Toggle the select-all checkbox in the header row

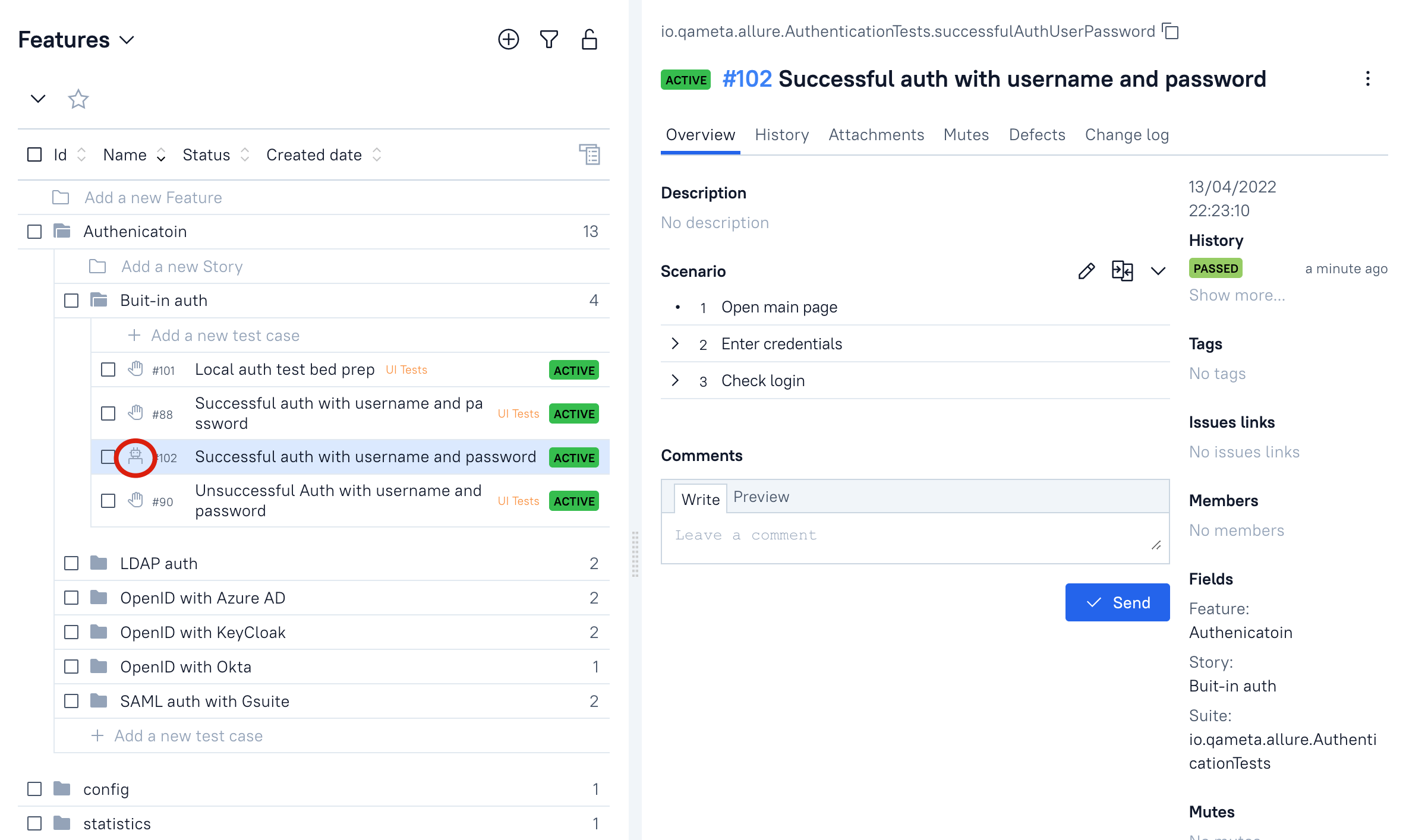coord(33,154)
